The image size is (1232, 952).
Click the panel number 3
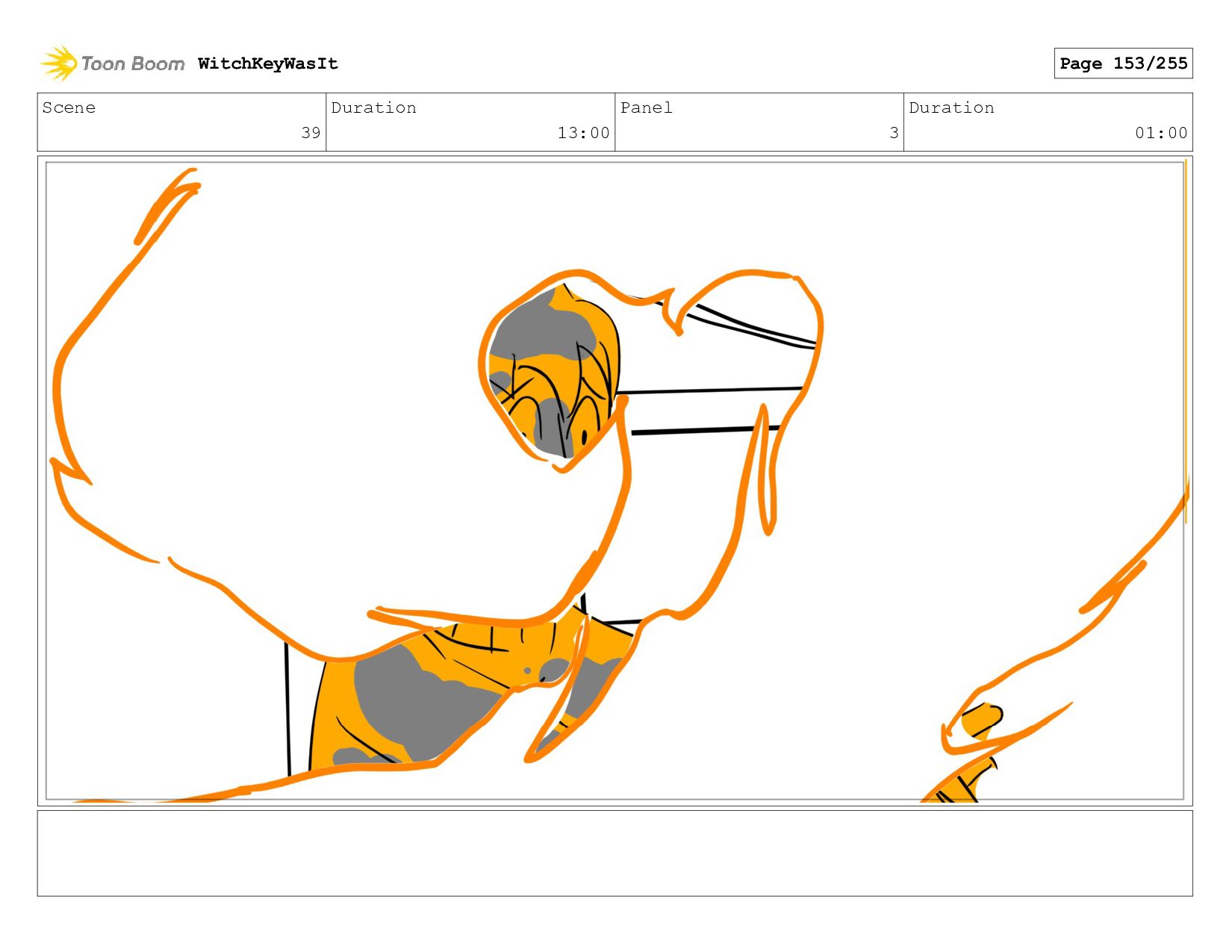point(894,133)
